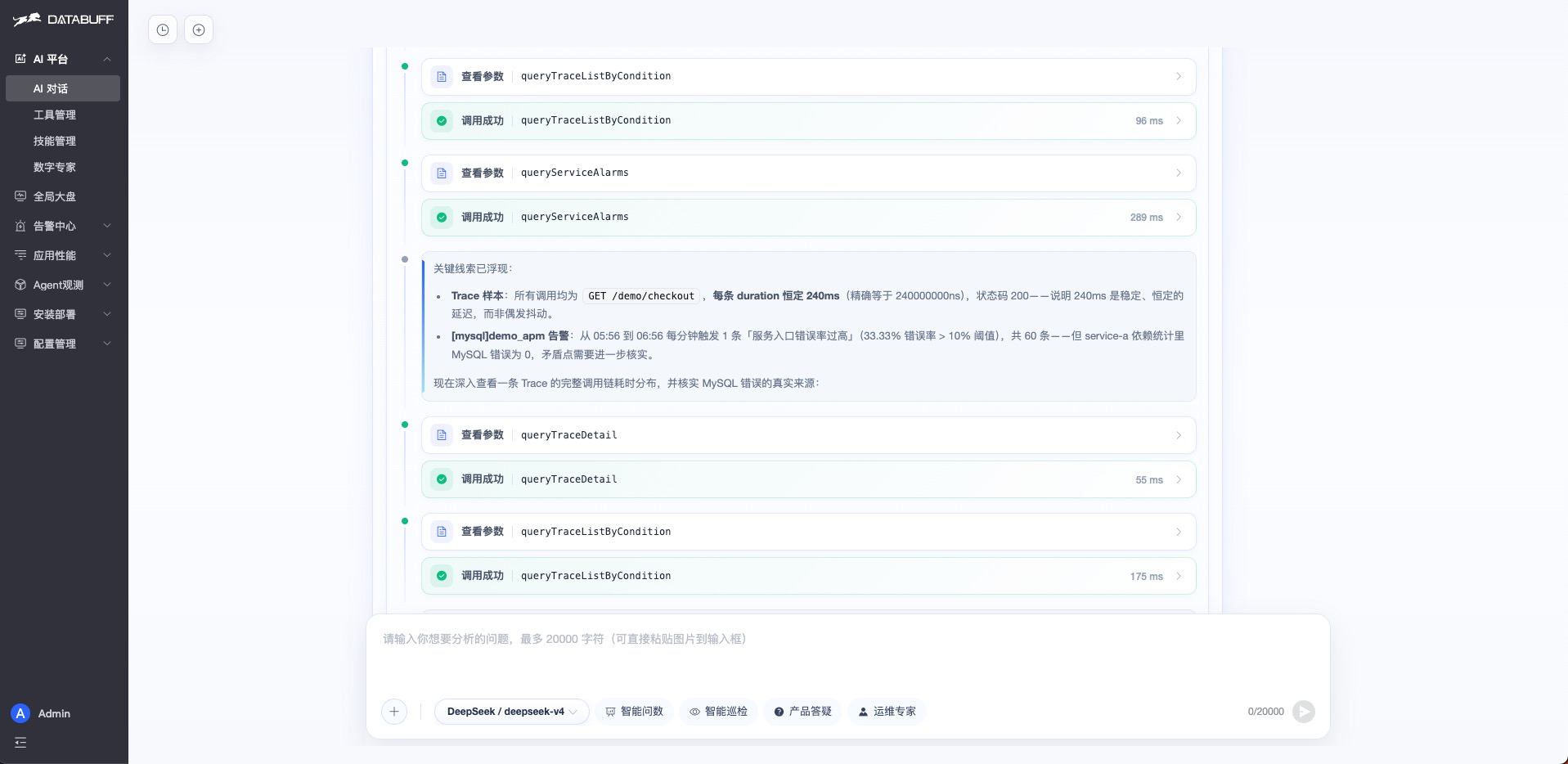
Task: Click the Agent观测 cube icon
Action: 20,285
